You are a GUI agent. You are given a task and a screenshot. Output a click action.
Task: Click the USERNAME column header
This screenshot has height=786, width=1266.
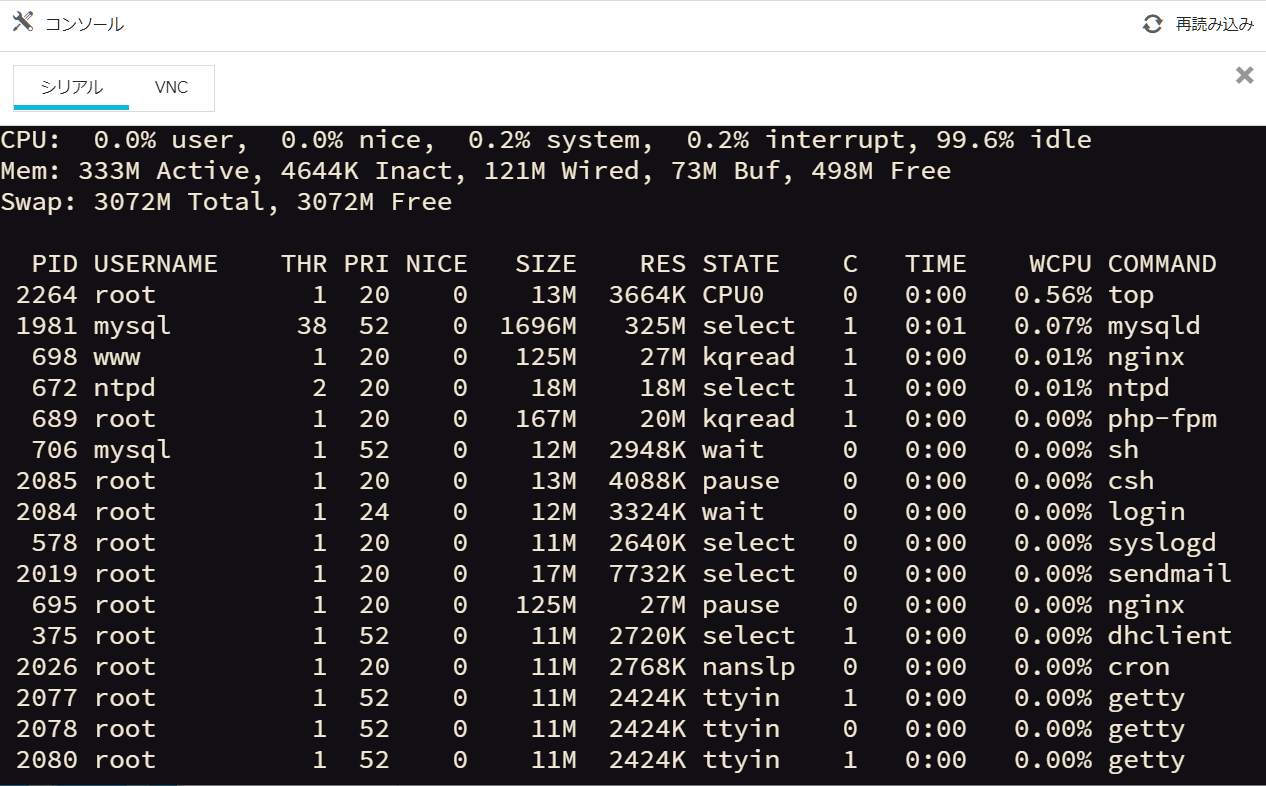(156, 264)
